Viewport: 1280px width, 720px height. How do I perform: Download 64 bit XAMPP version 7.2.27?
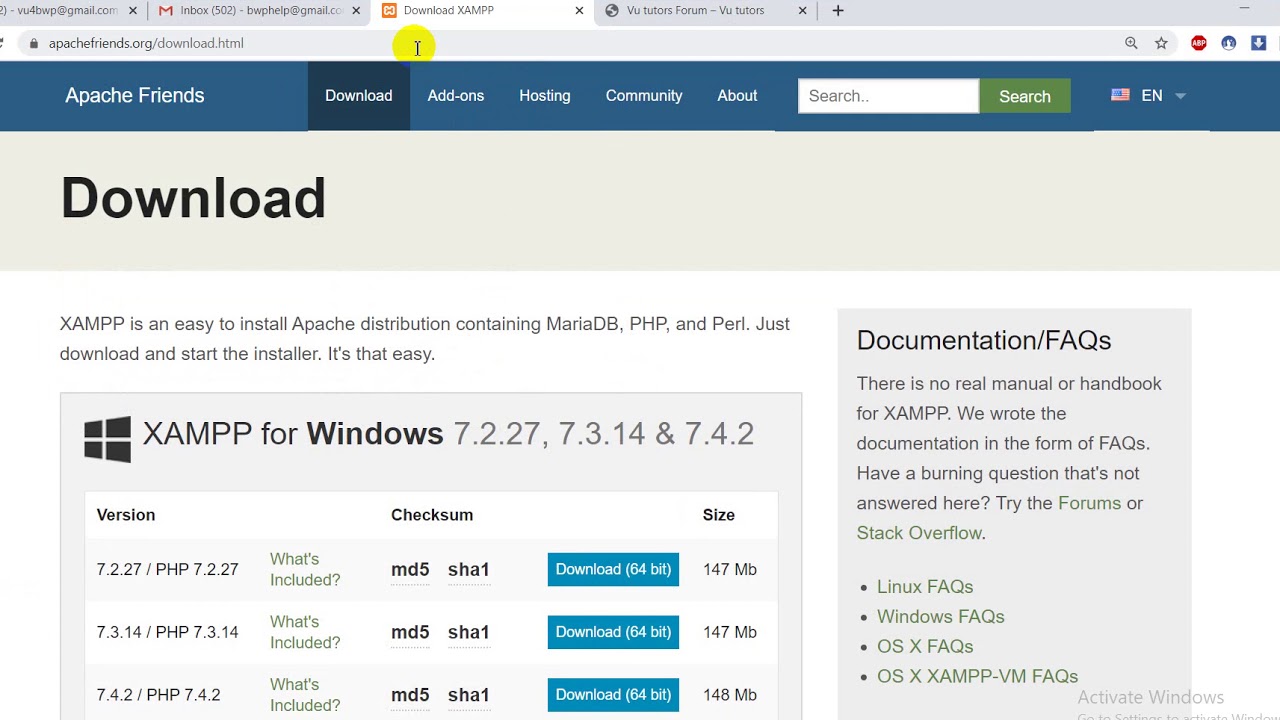click(x=613, y=569)
